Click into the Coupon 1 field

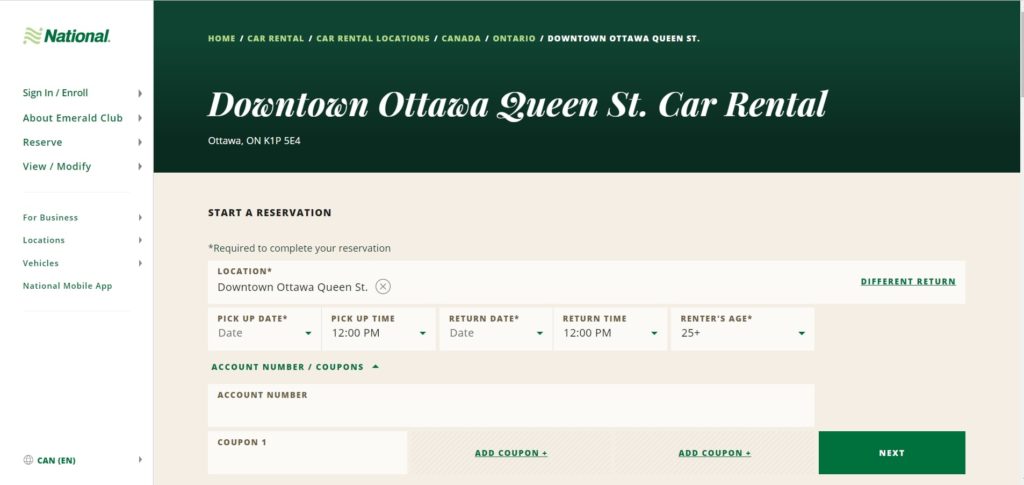coord(308,452)
